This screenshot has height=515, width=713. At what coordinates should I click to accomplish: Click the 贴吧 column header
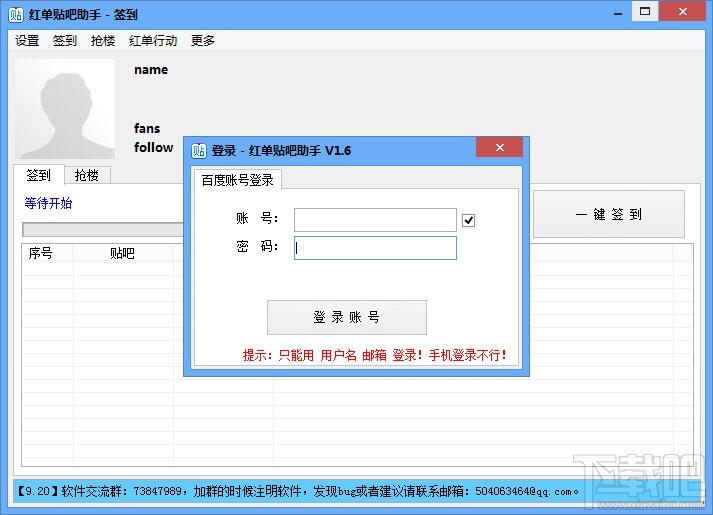coord(122,253)
